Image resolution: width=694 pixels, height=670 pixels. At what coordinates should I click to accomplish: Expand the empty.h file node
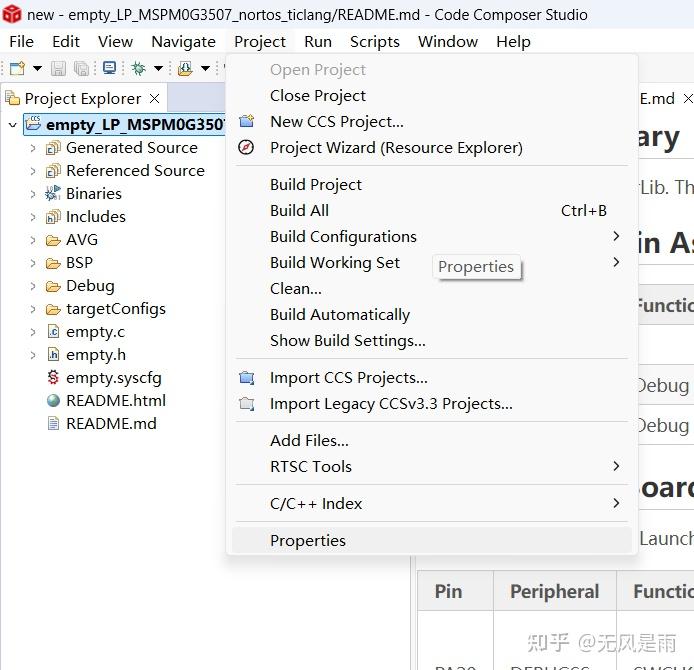[33, 355]
